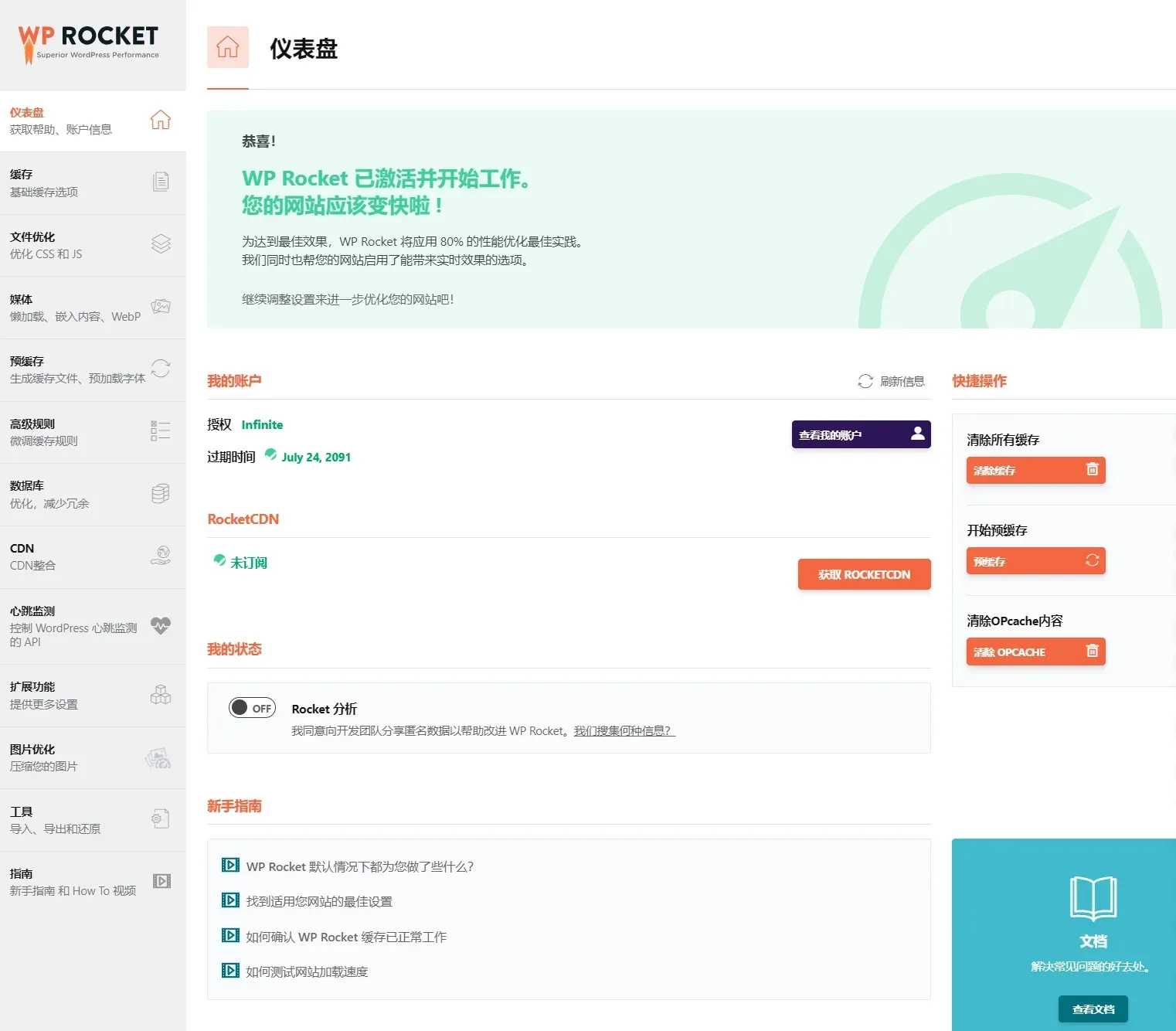Click the image icon for 媒体
This screenshot has width=1176, height=1031.
click(x=161, y=306)
